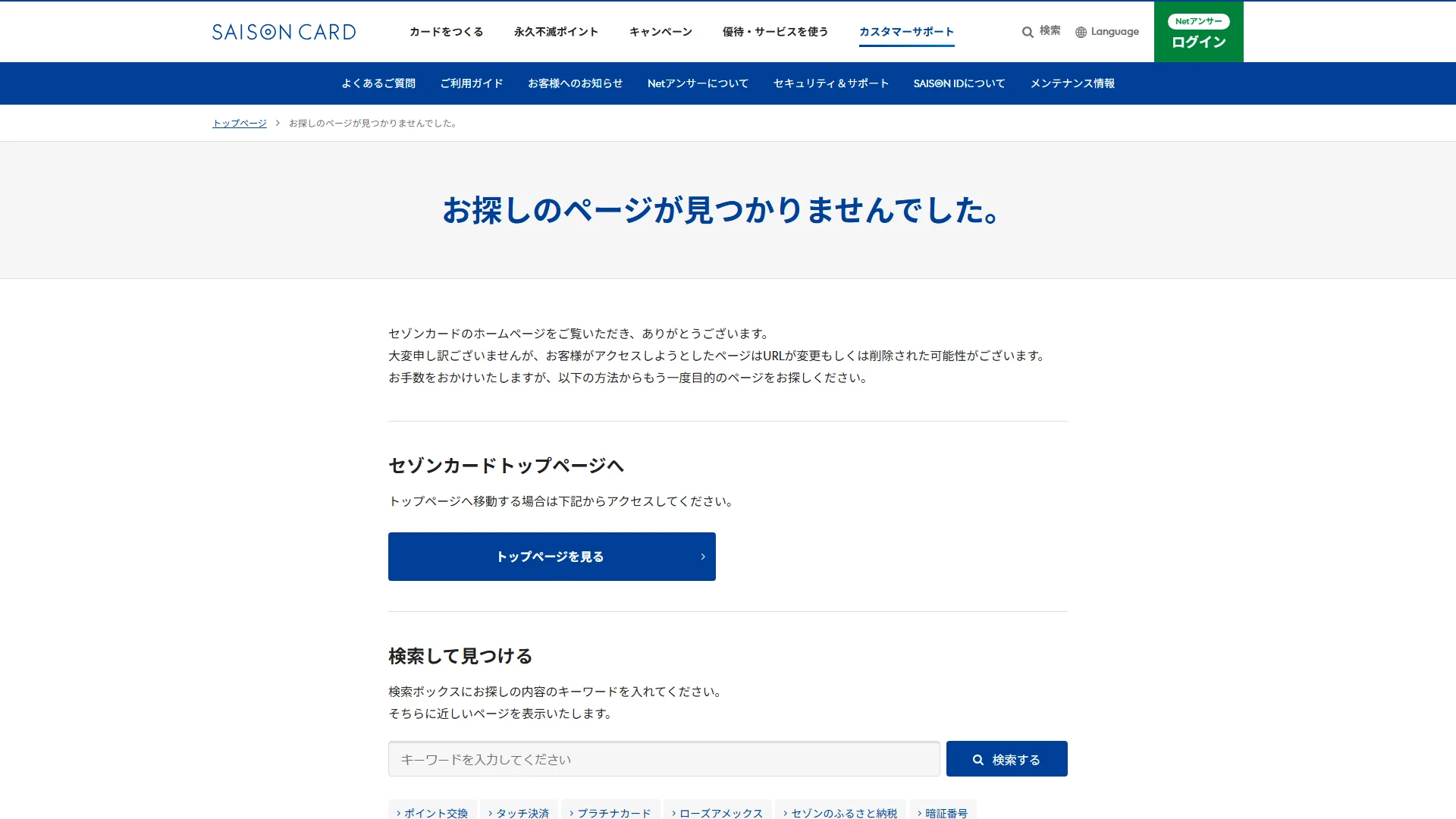The height and width of the screenshot is (819, 1456).
Task: Click the Language text in header
Action: [x=1115, y=32]
